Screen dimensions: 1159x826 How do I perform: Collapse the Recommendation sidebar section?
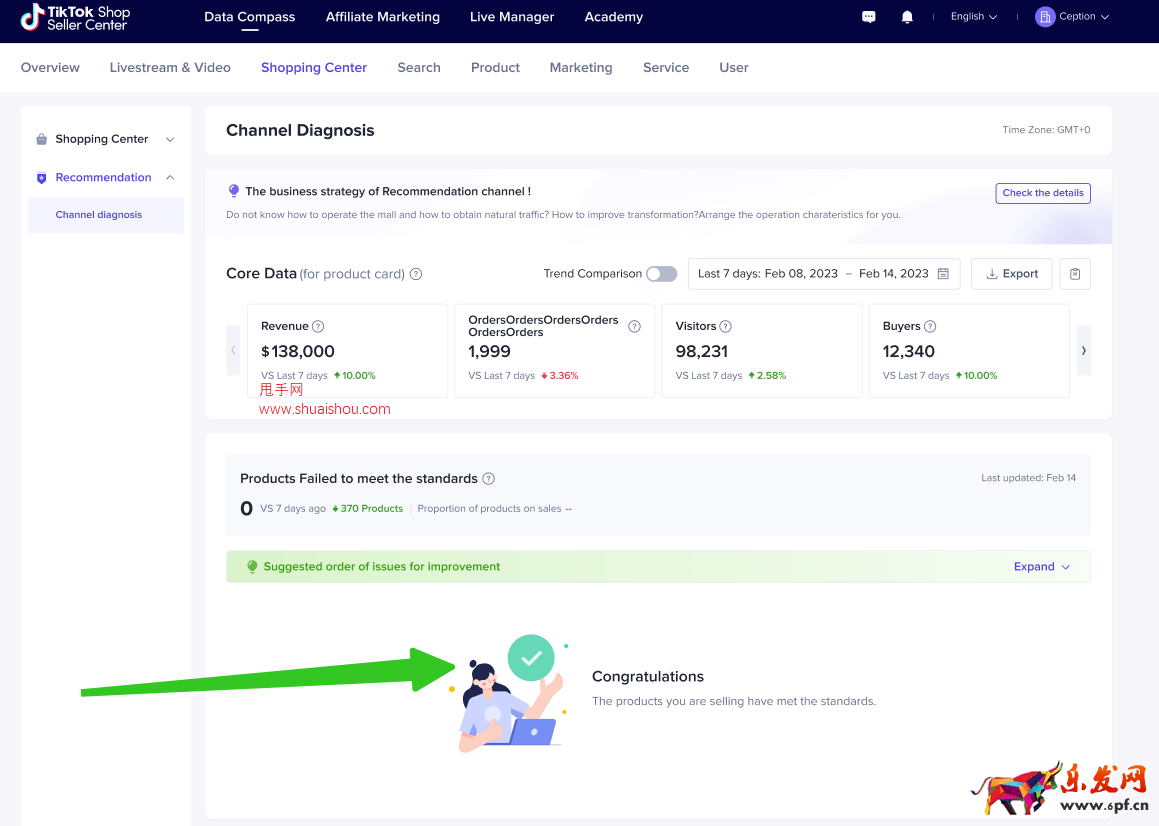(170, 178)
